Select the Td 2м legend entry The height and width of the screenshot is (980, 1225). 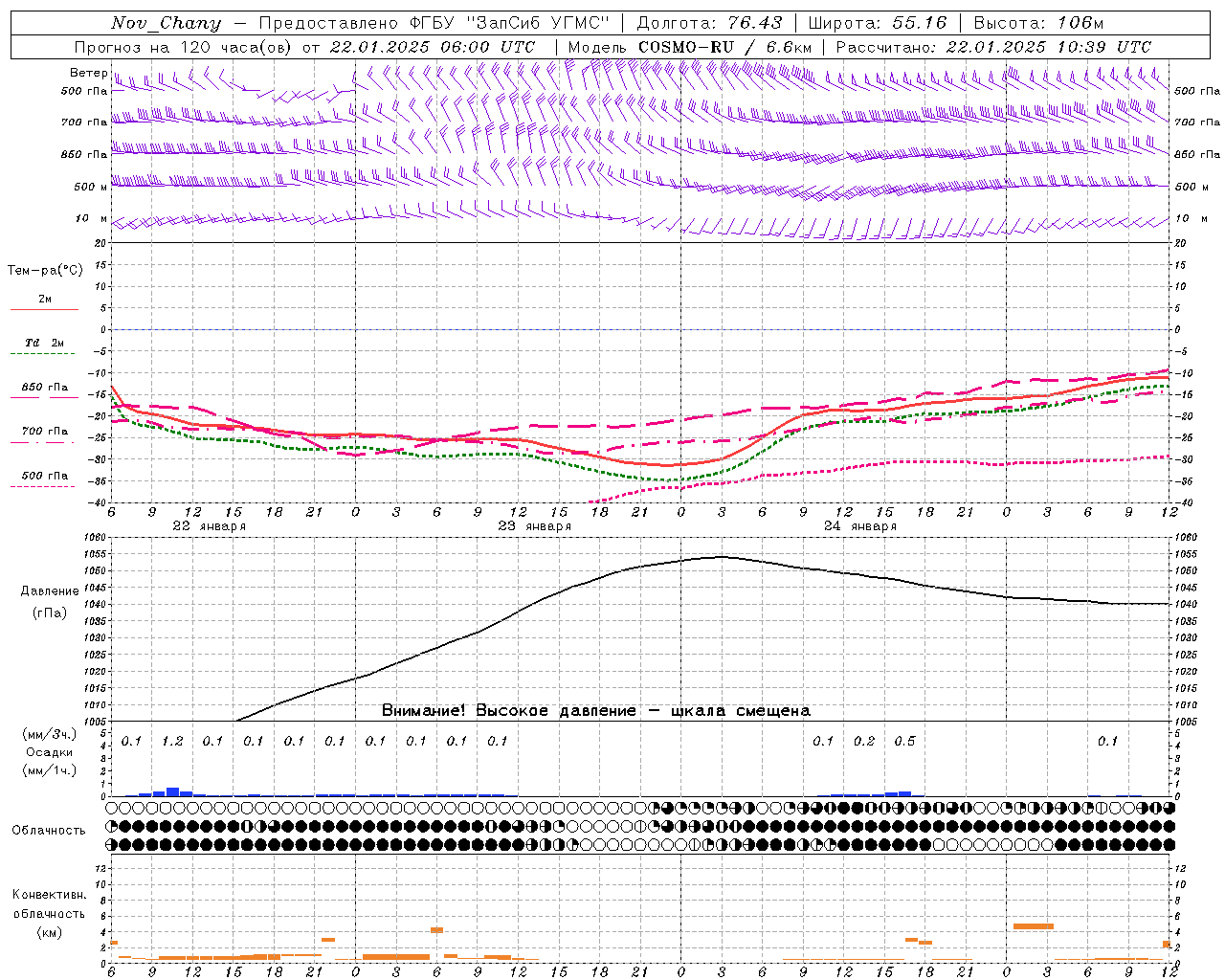click(45, 343)
